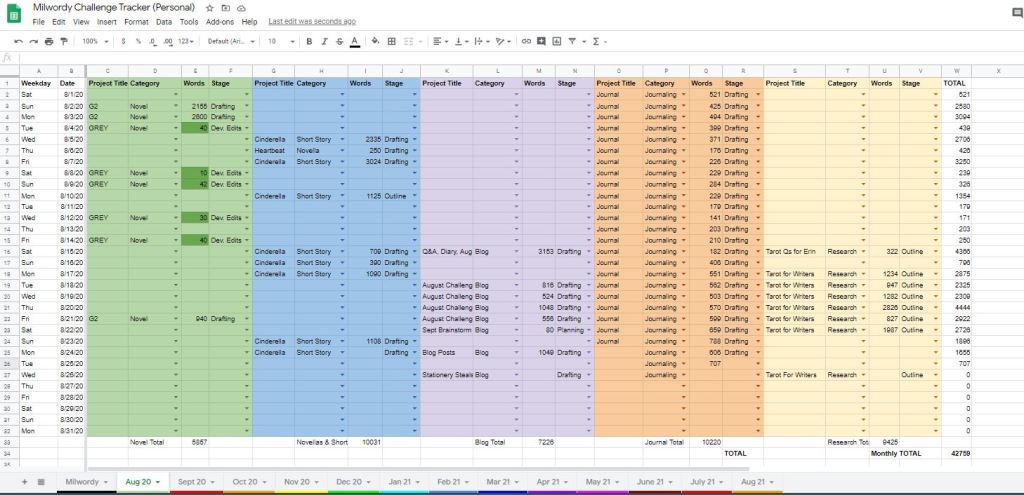The image size is (1024, 495).
Task: Toggle strikethrough formatting
Action: [x=339, y=41]
